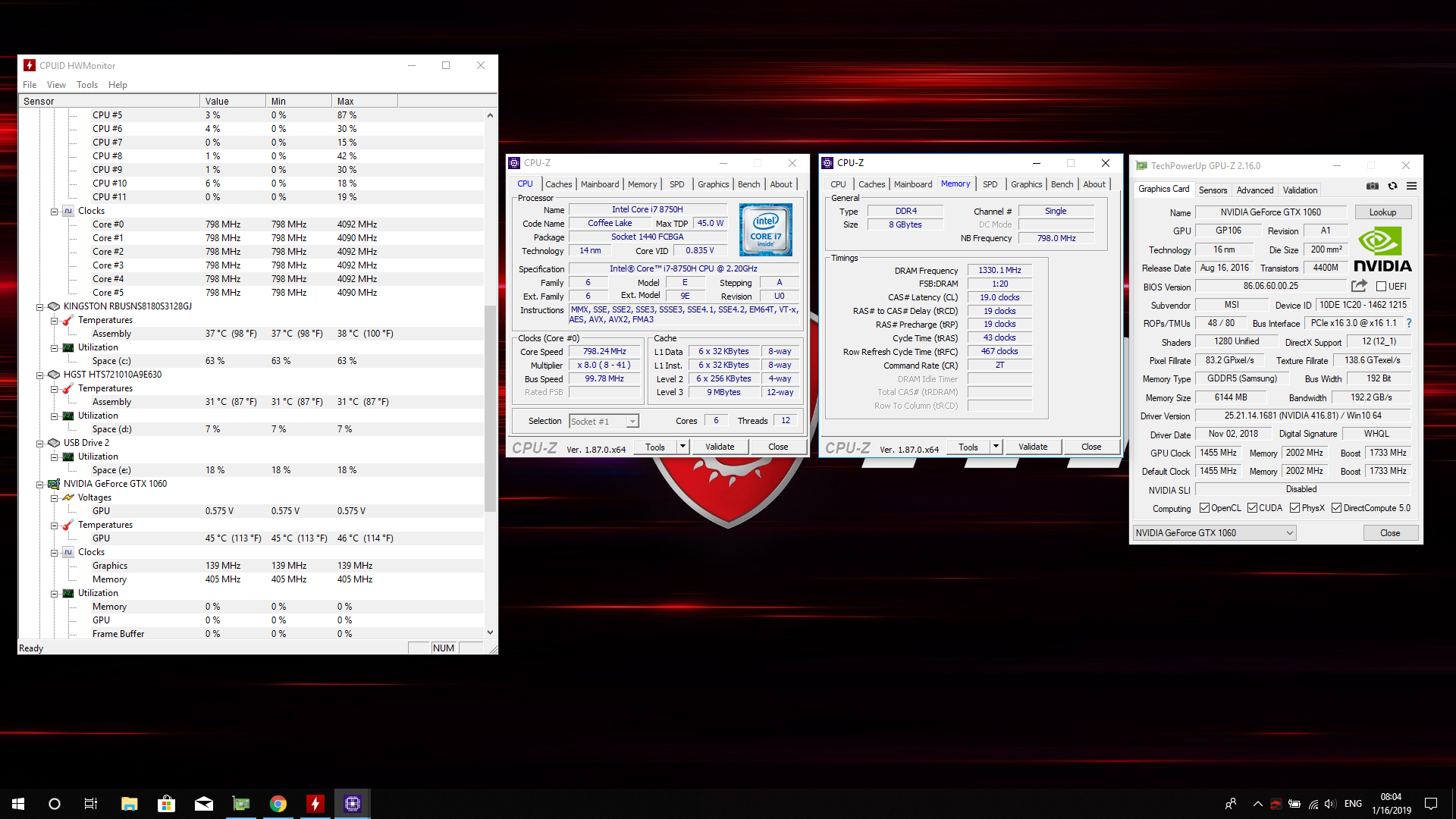The image size is (1456, 819).
Task: Open the notification center icon
Action: pyautogui.click(x=1431, y=804)
